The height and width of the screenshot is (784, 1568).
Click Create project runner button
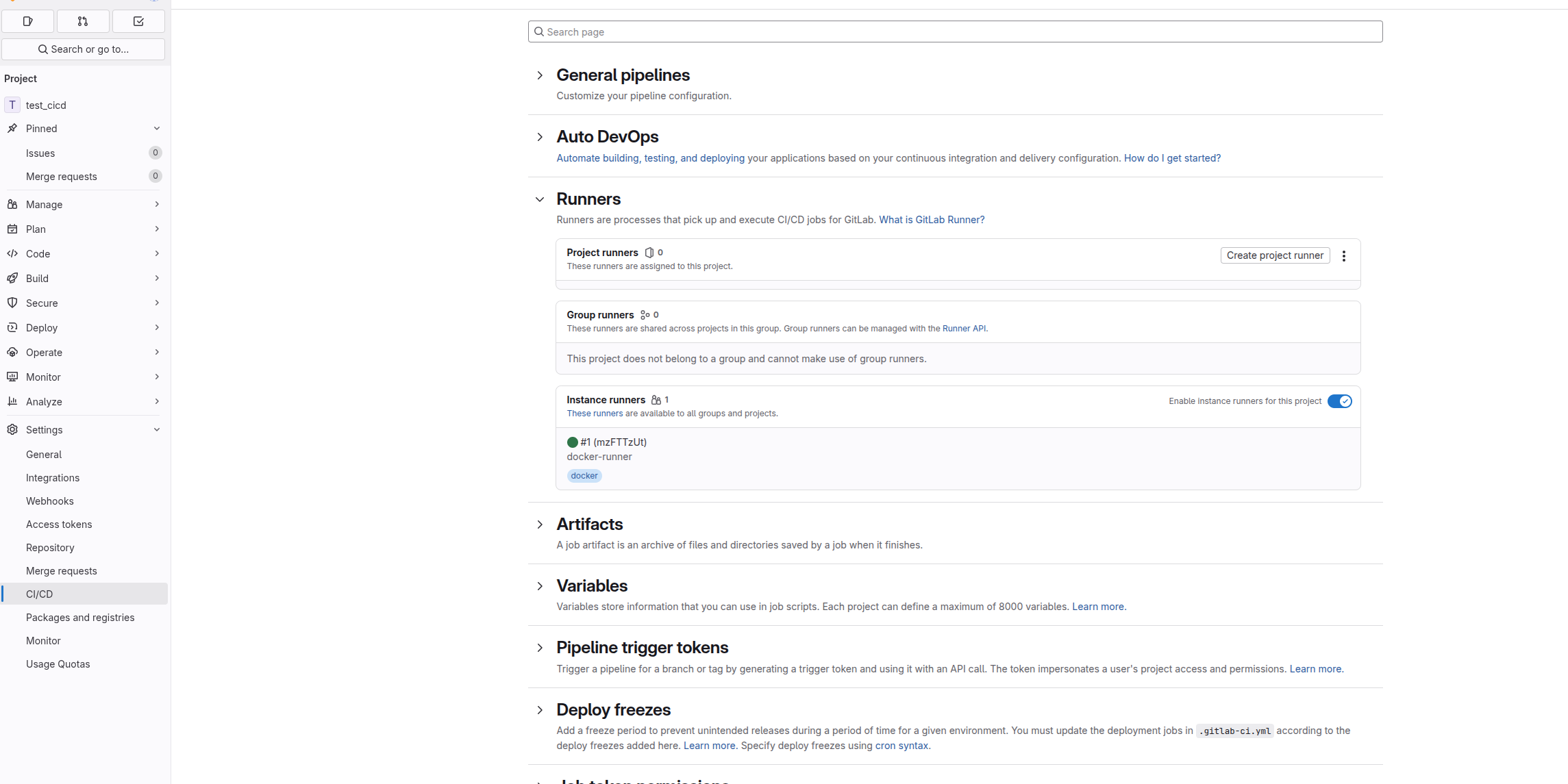[x=1275, y=255]
